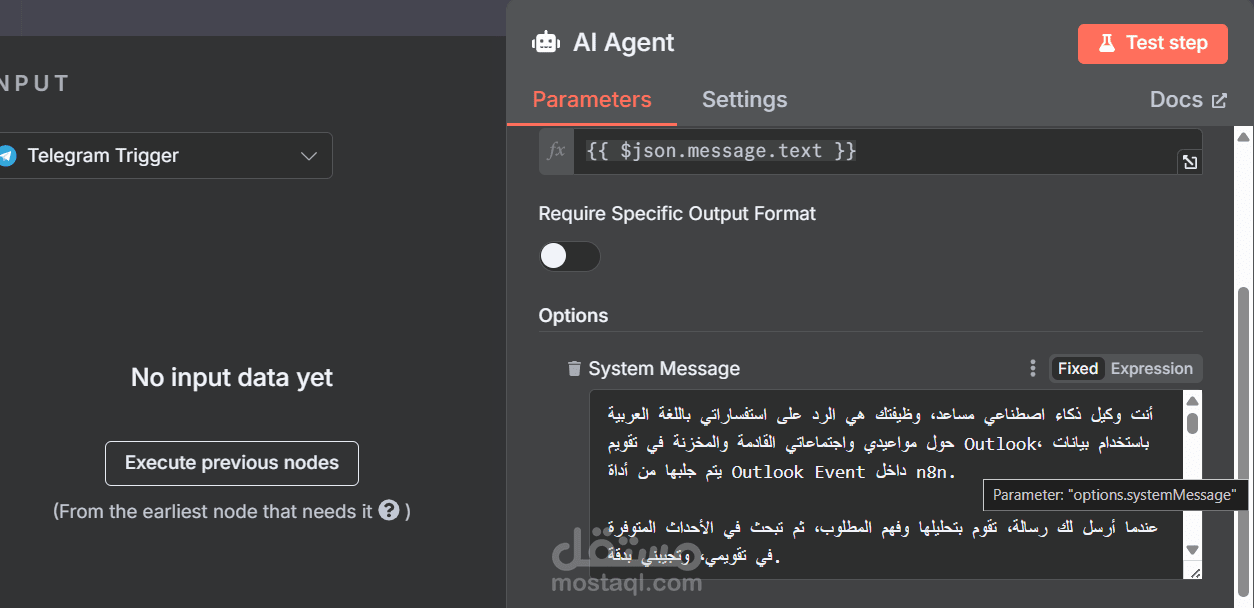1254x608 pixels.
Task: Open the Telegram Trigger input dropdown
Action: coord(308,156)
